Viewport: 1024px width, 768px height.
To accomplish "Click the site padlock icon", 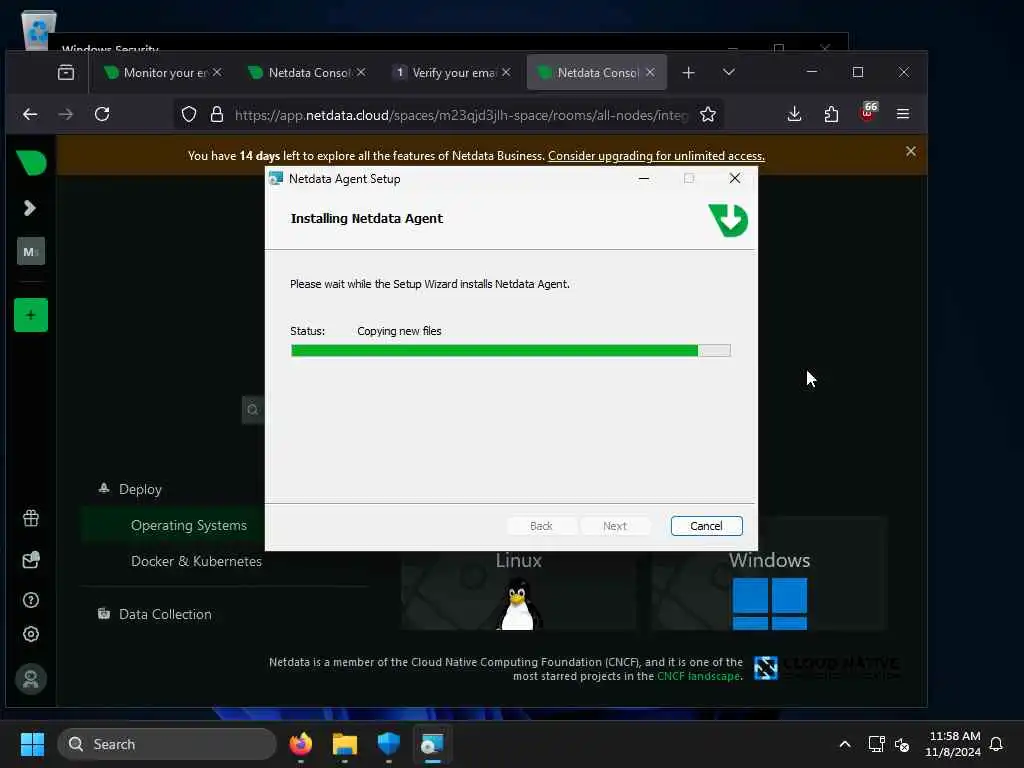I will pyautogui.click(x=217, y=114).
